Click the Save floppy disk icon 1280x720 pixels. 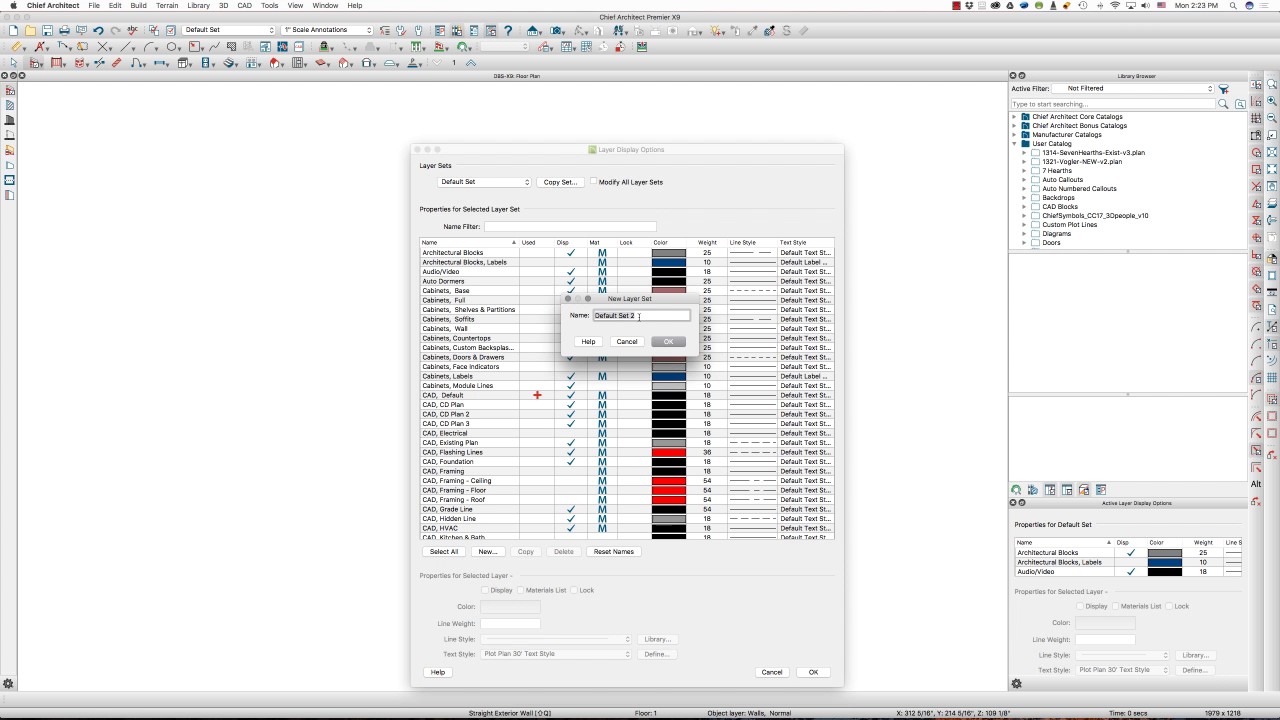coord(48,31)
